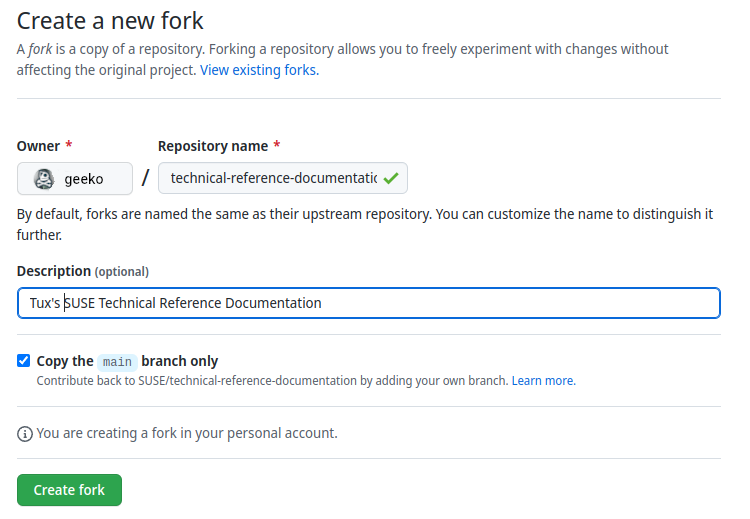Open the View existing forks link
750x519 pixels.
click(259, 70)
